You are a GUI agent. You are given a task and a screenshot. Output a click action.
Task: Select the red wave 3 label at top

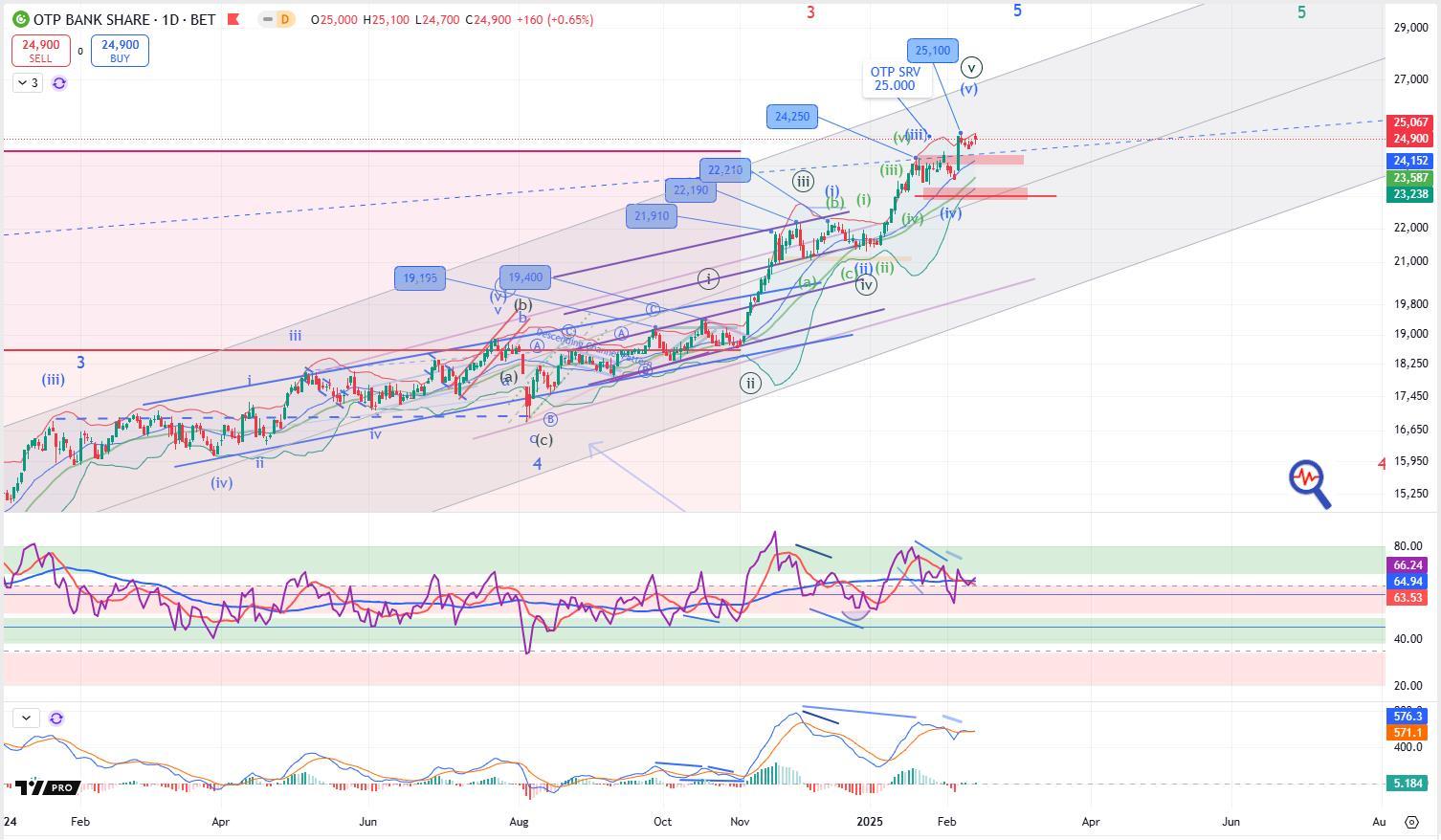(x=810, y=12)
